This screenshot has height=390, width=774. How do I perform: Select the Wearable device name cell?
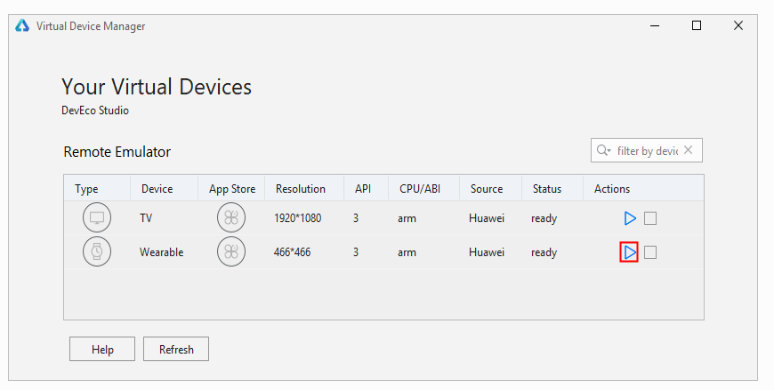[161, 252]
